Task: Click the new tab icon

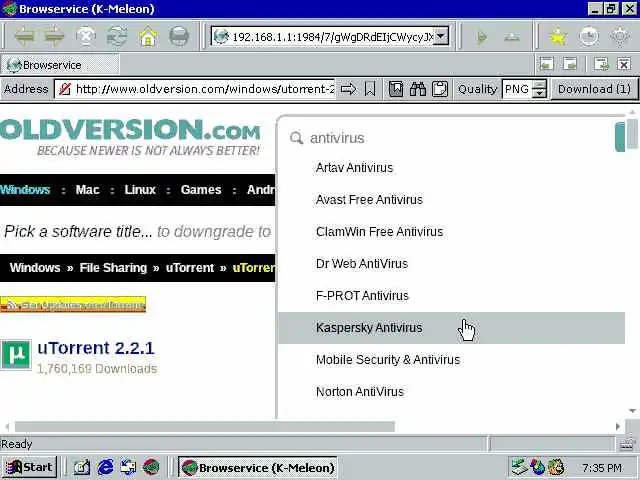Action: pos(601,64)
